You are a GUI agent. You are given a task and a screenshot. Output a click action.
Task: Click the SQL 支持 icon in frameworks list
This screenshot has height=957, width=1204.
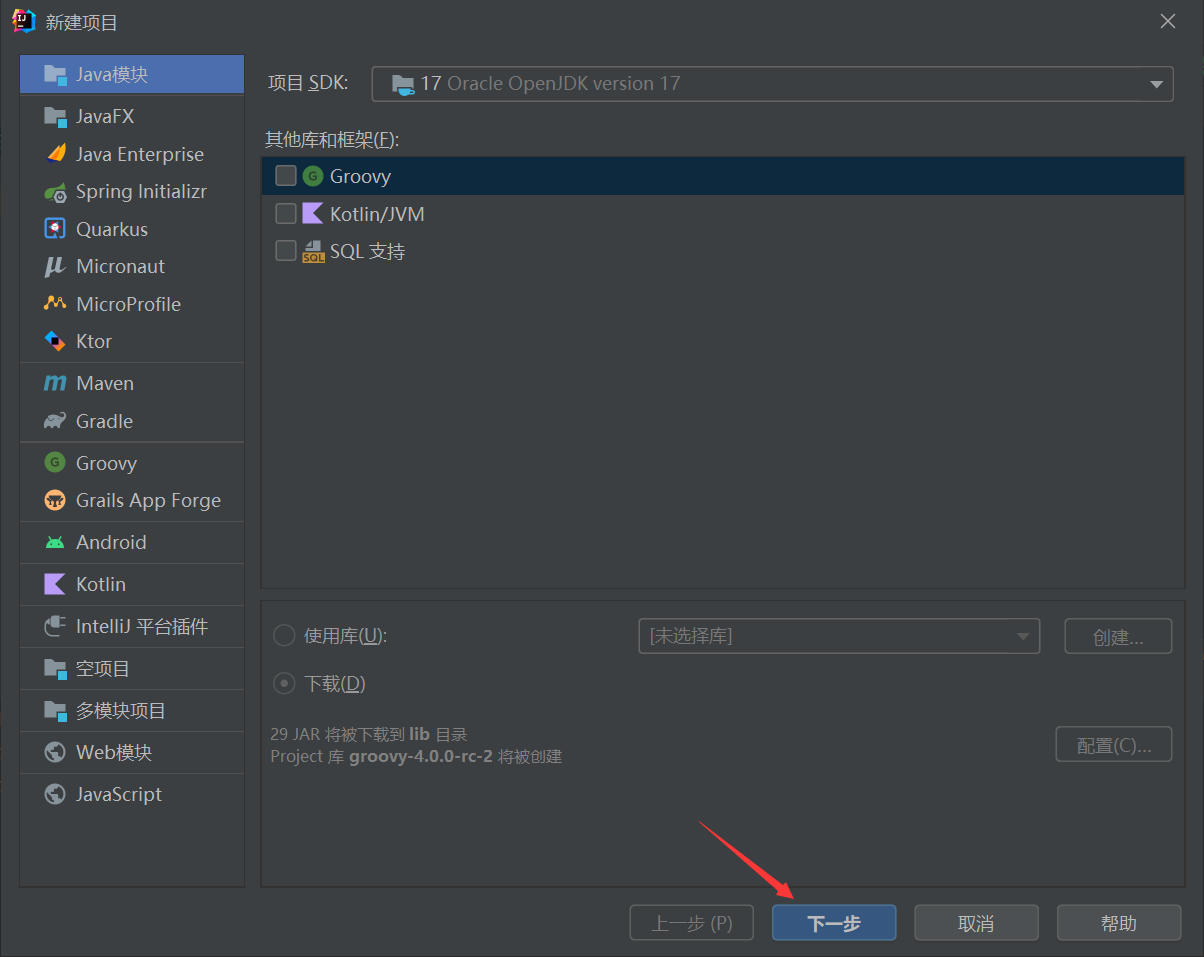[313, 252]
